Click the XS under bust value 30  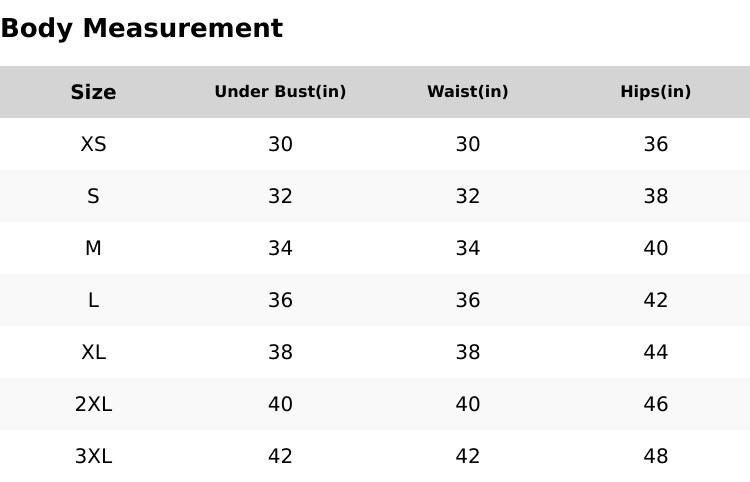pyautogui.click(x=280, y=144)
